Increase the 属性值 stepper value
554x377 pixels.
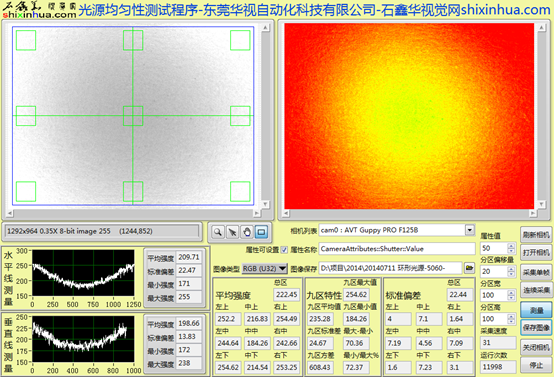[x=511, y=246]
